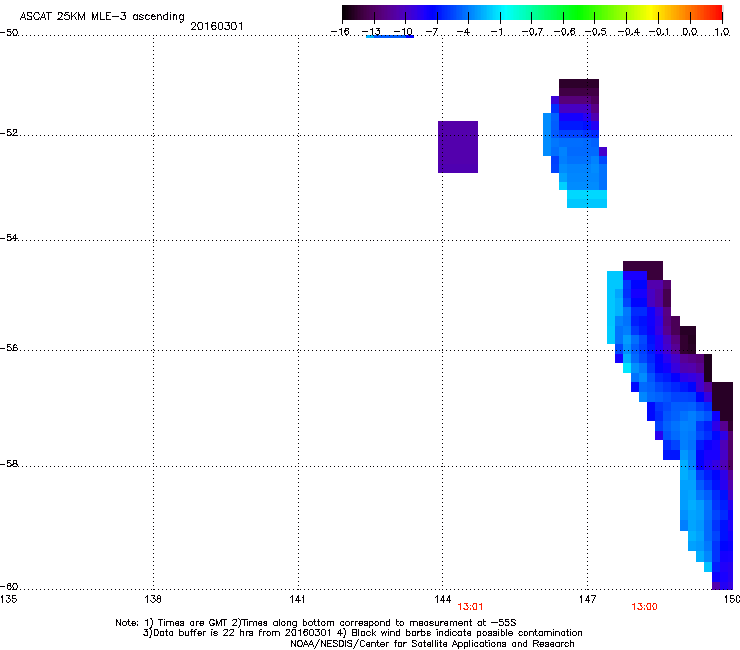Screen dimensions: 740x650
Task: Click the longitude label 141
Action: click(297, 599)
